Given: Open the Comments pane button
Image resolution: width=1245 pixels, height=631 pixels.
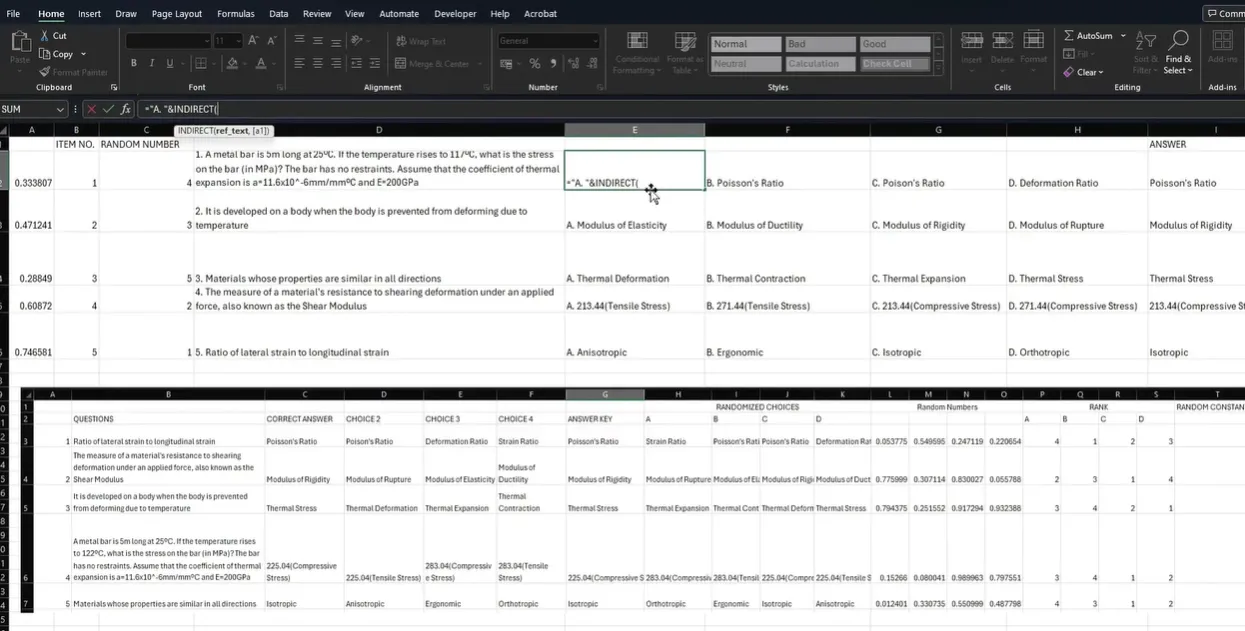Looking at the screenshot, I should (1224, 14).
